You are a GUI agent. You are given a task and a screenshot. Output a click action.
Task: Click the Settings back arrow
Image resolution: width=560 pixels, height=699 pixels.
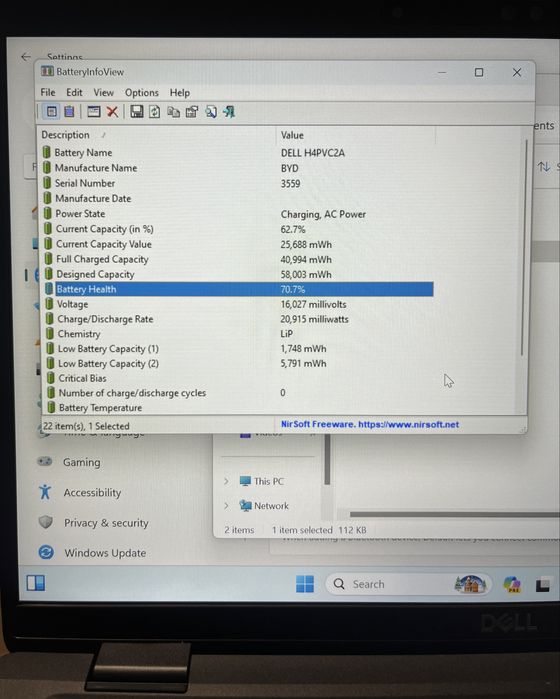point(26,57)
